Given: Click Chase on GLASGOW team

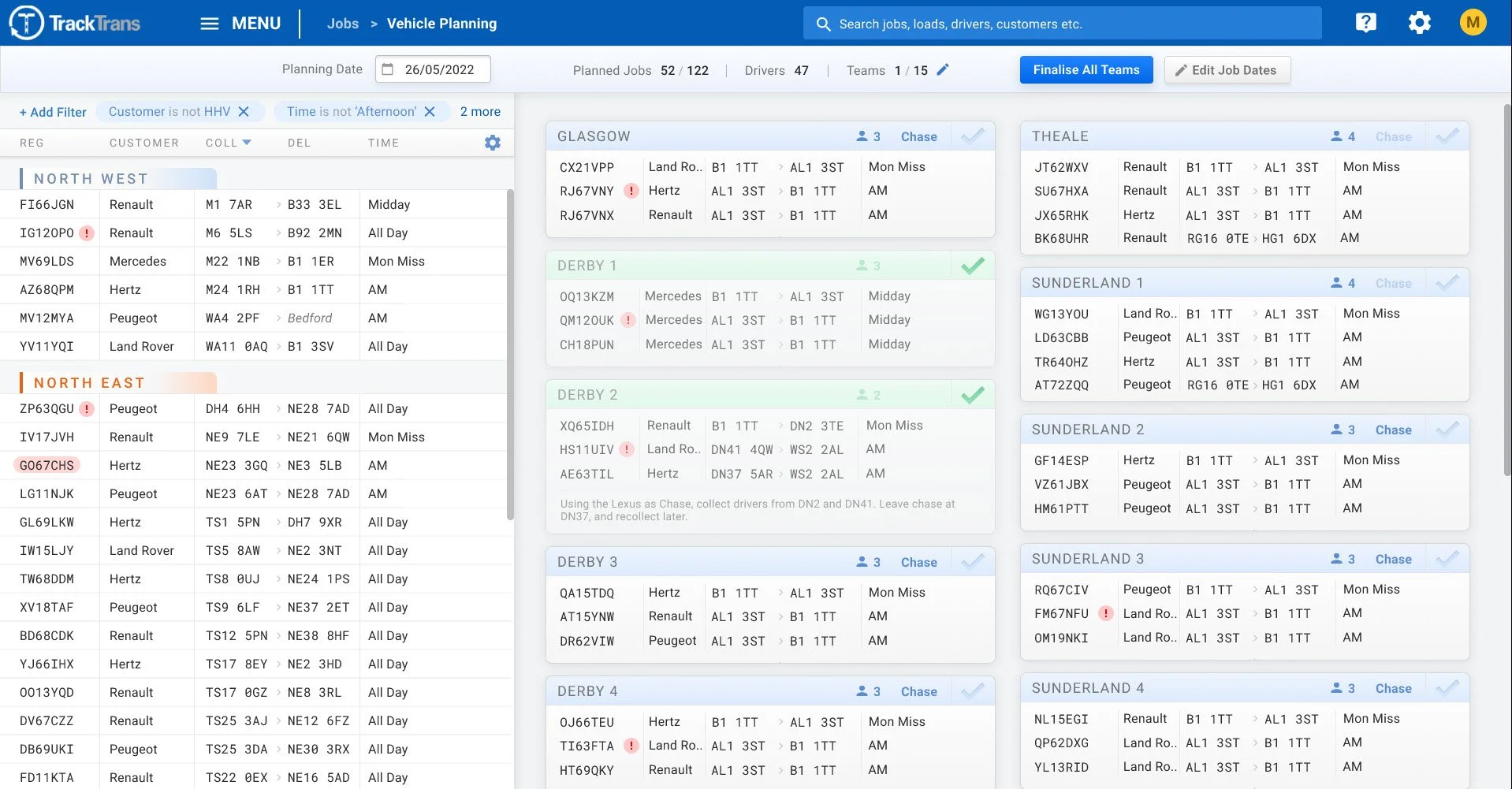Looking at the screenshot, I should point(918,136).
